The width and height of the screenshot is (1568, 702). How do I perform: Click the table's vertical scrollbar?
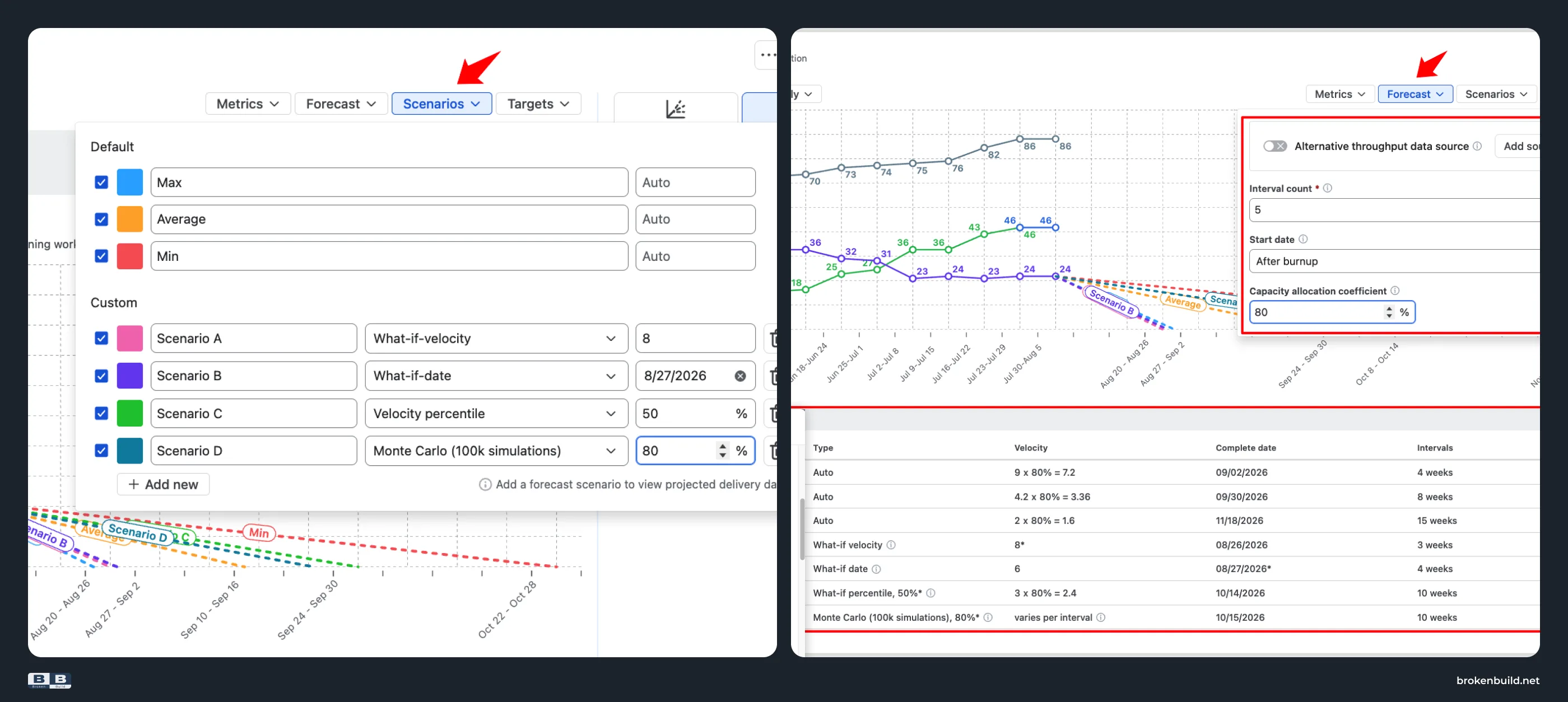(802, 529)
